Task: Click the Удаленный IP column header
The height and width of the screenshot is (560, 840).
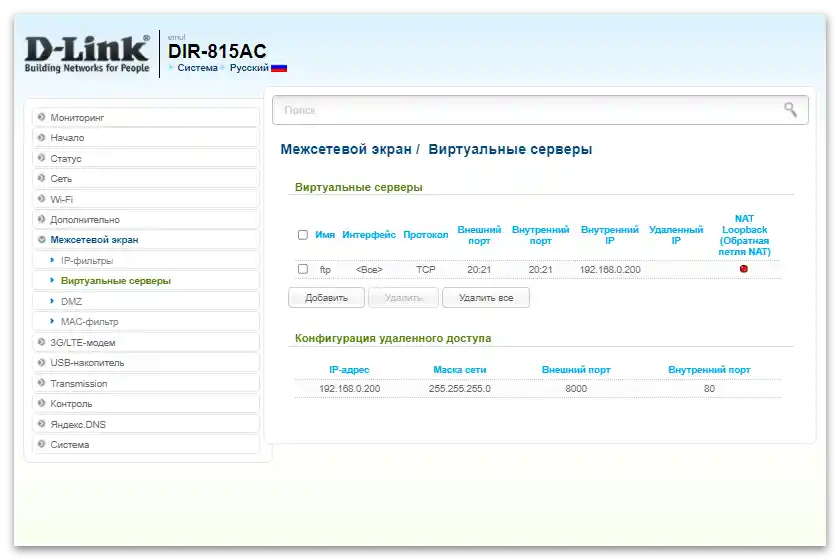Action: [676, 235]
